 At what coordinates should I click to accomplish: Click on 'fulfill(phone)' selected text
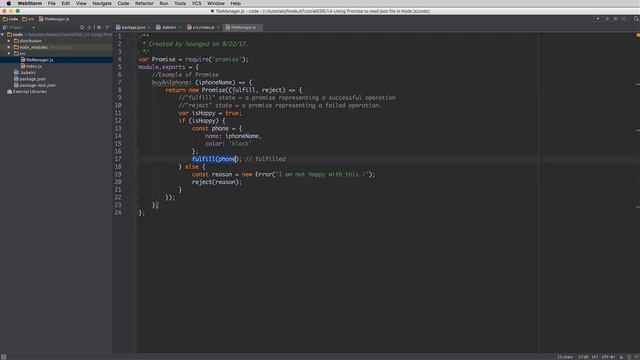click(215, 159)
